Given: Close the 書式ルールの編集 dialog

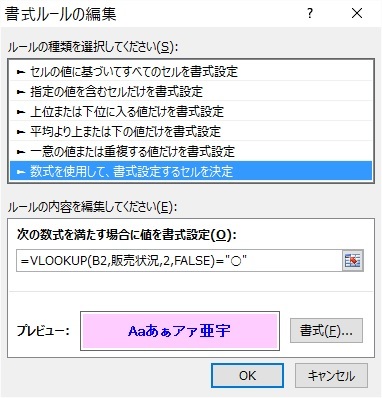Looking at the screenshot, I should tap(357, 14).
